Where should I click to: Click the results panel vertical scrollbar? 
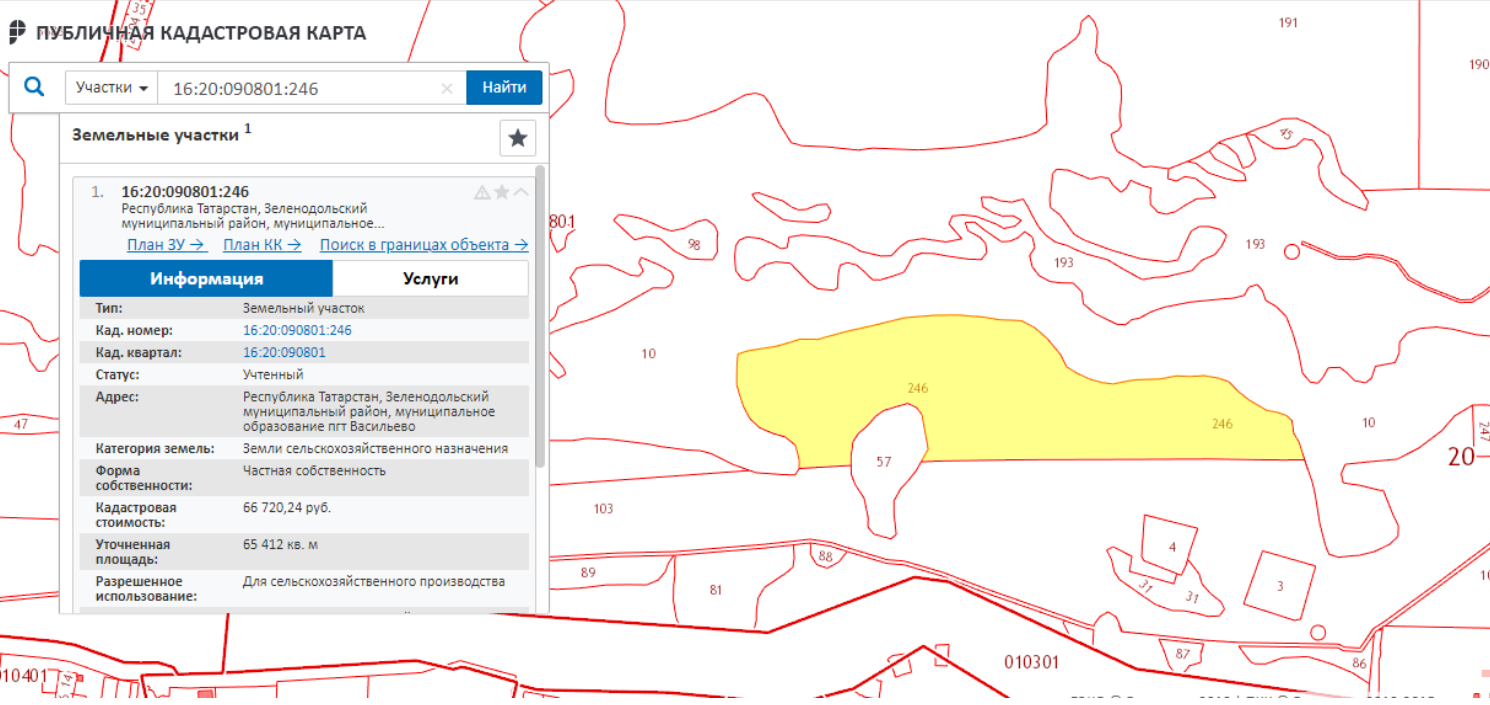pyautogui.click(x=541, y=320)
